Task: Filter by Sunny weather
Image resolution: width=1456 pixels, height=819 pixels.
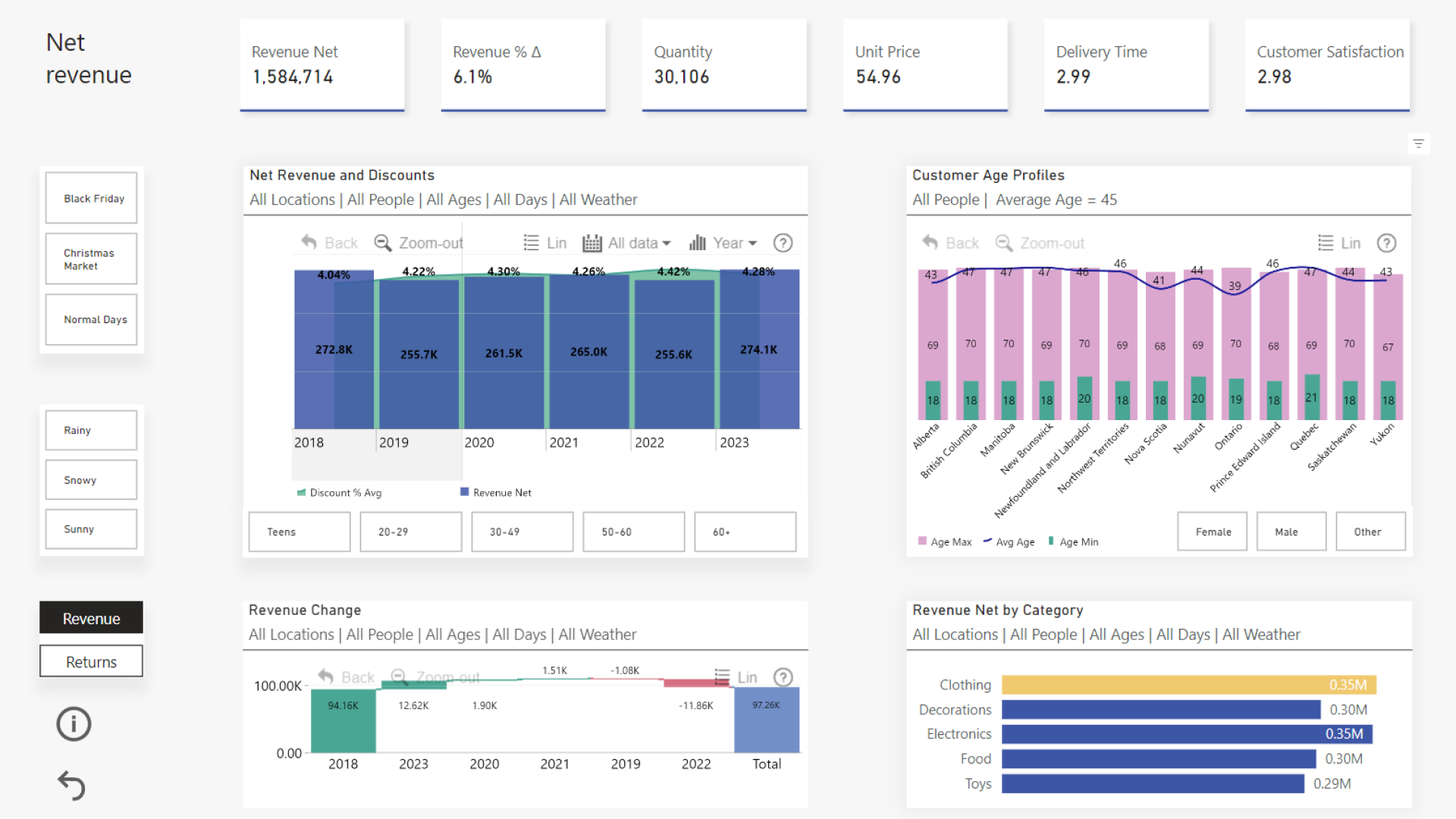Action: pos(91,529)
